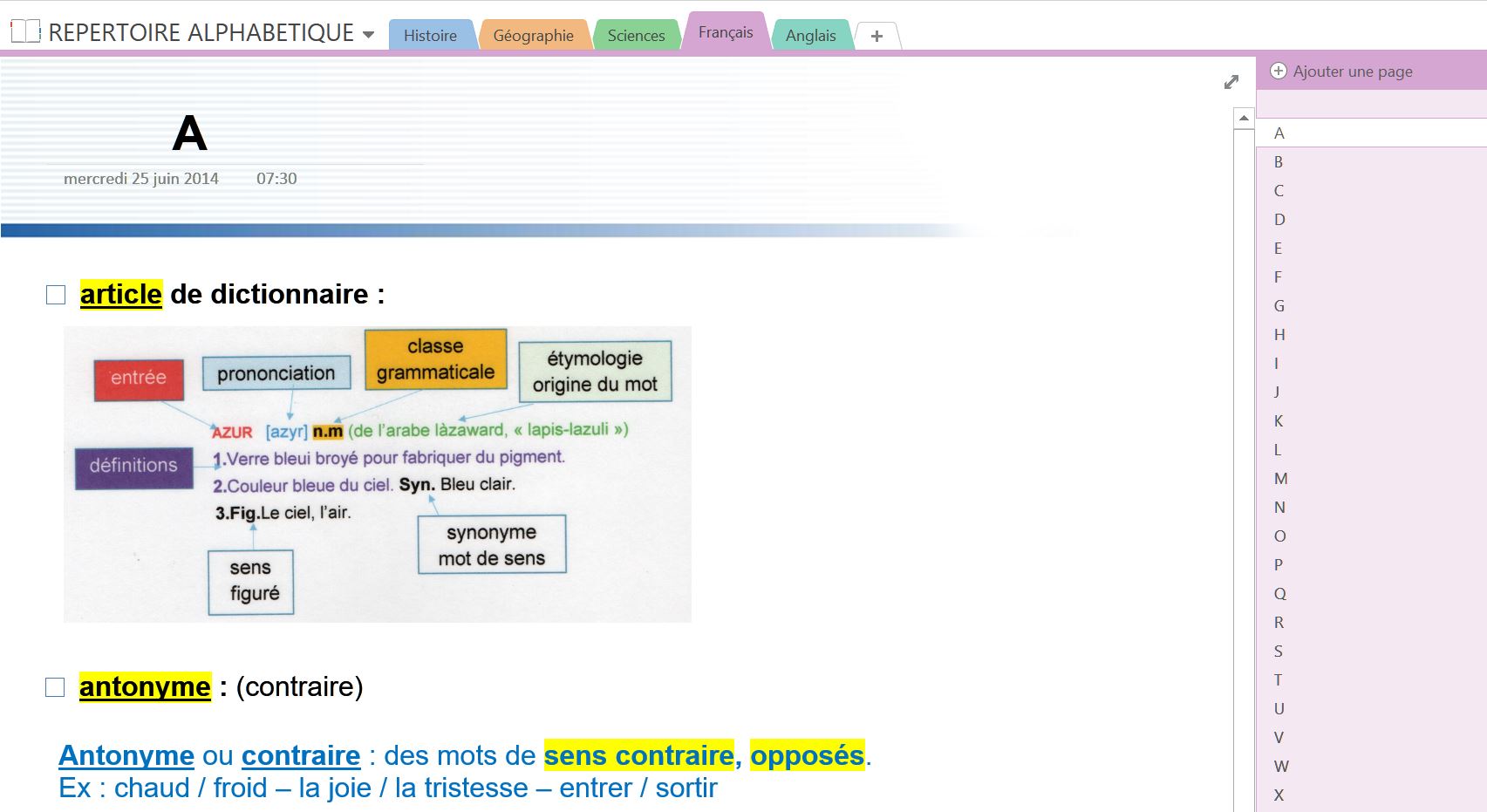Tick the checkbox beside 'article de dictionnaire'

tap(56, 296)
